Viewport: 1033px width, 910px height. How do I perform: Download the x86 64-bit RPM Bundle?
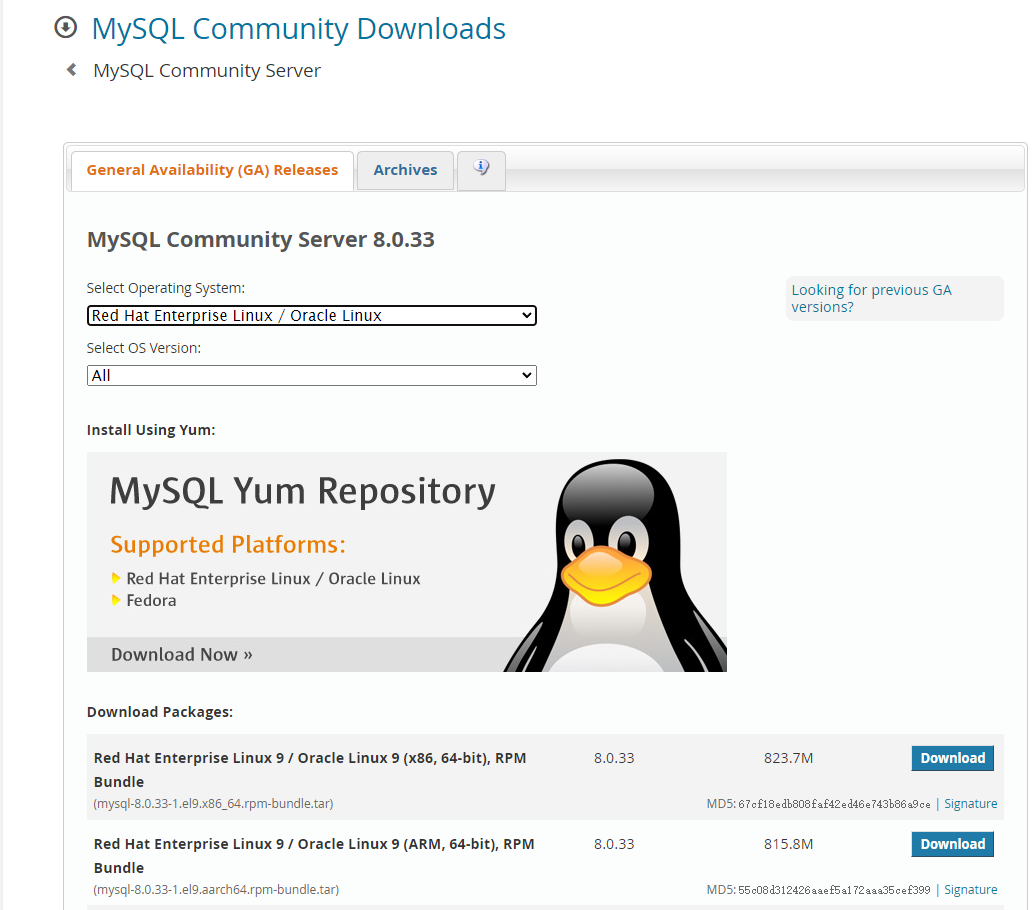pos(953,758)
